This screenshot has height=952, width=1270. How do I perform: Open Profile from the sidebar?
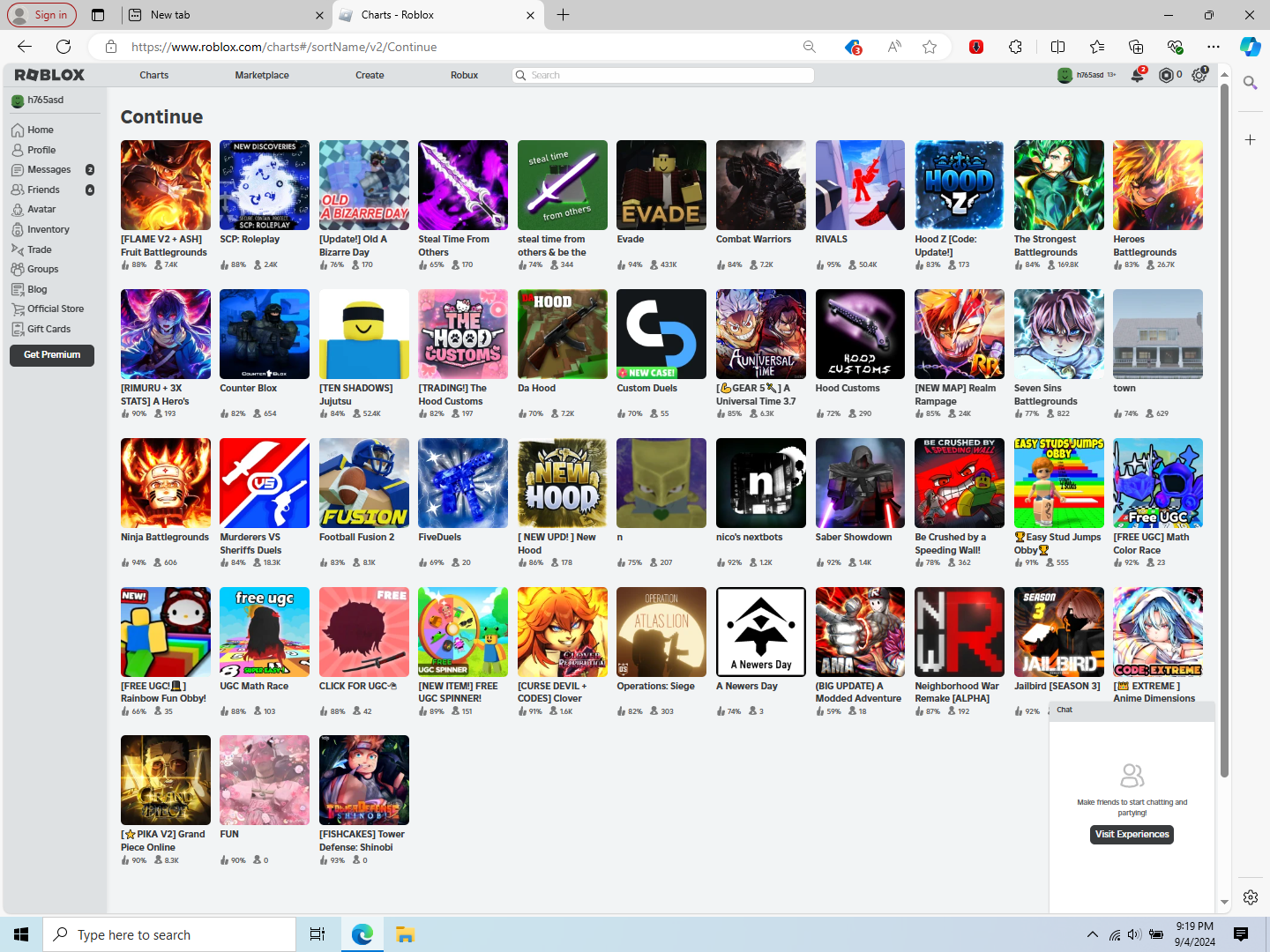[x=41, y=150]
